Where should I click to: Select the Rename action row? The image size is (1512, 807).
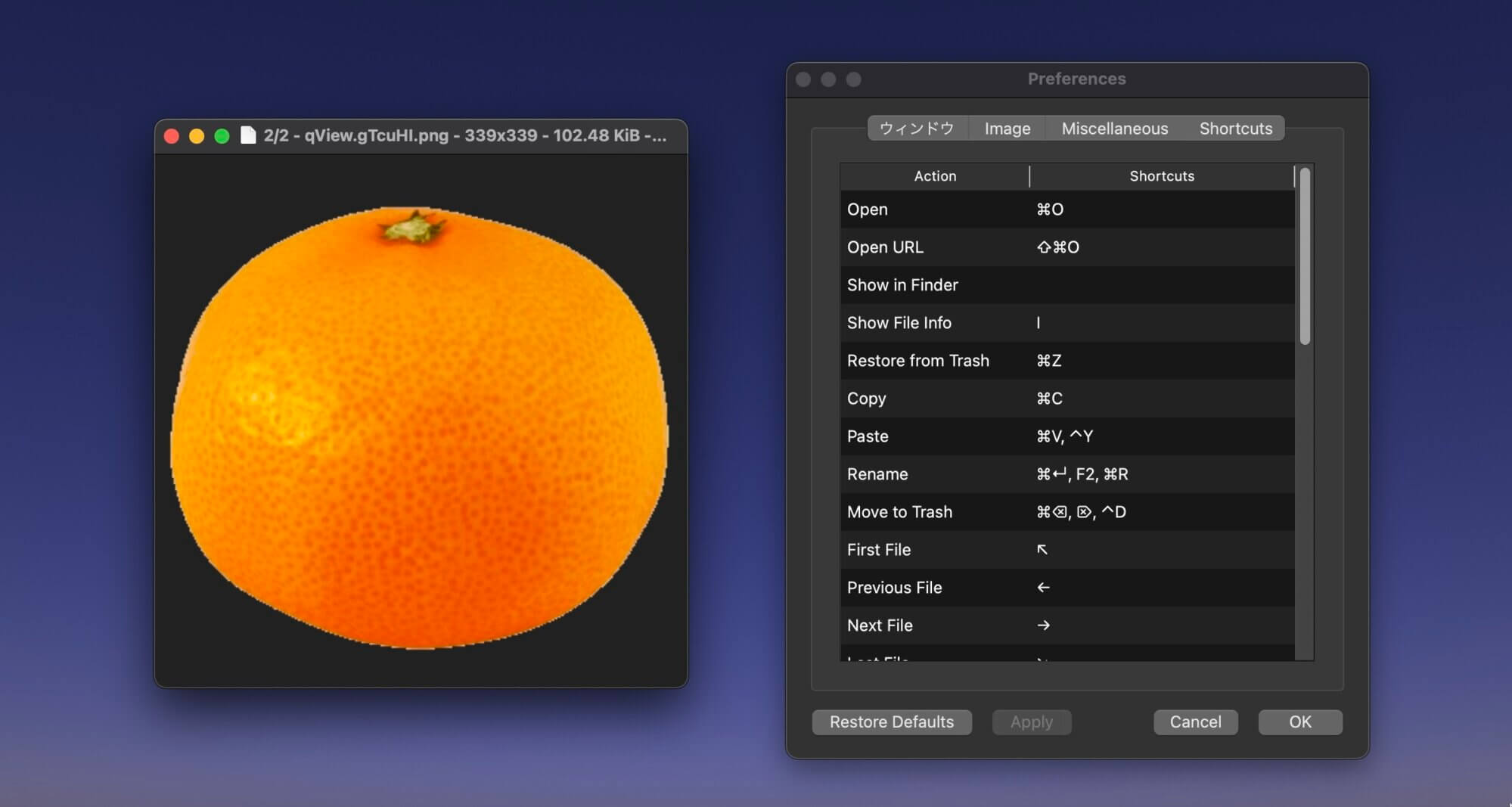tap(1067, 474)
